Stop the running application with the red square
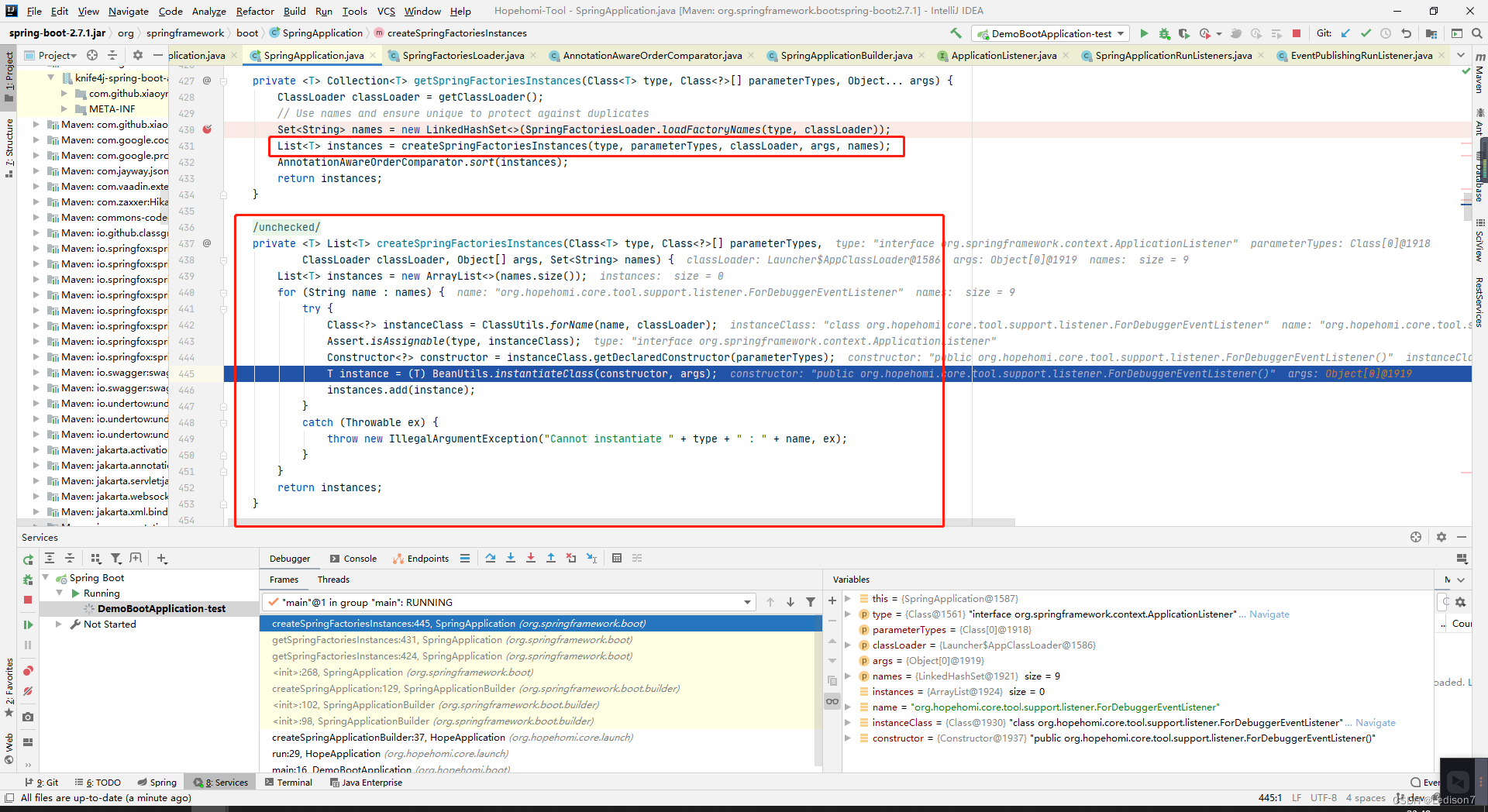This screenshot has height=812, width=1488. pyautogui.click(x=1297, y=33)
